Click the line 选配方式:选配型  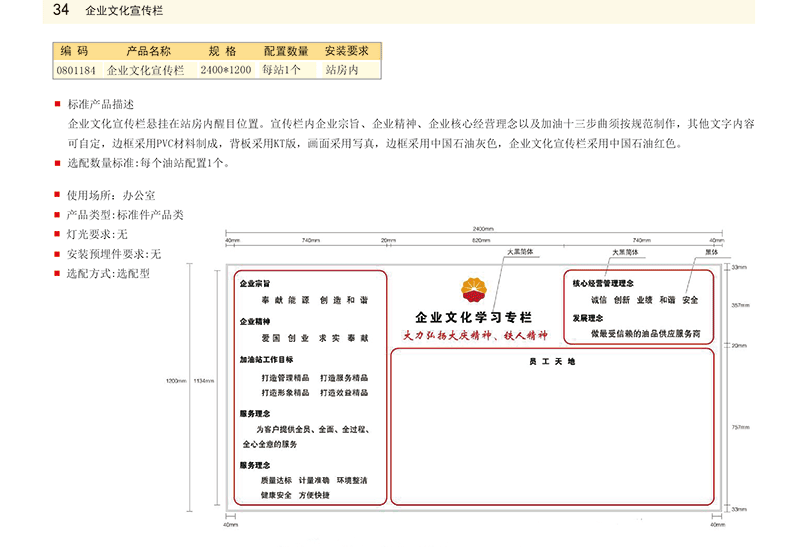pos(108,274)
